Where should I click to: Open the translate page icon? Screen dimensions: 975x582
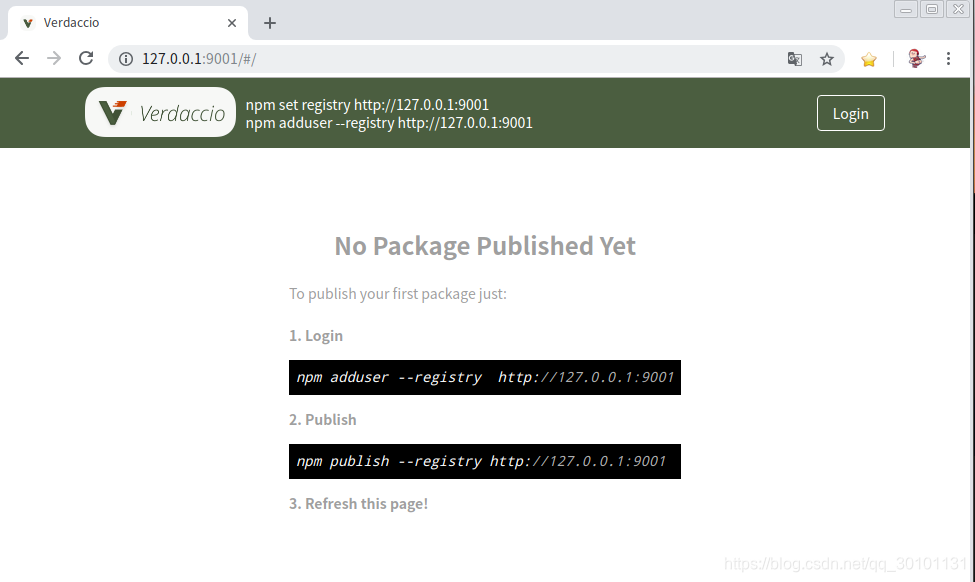point(795,59)
